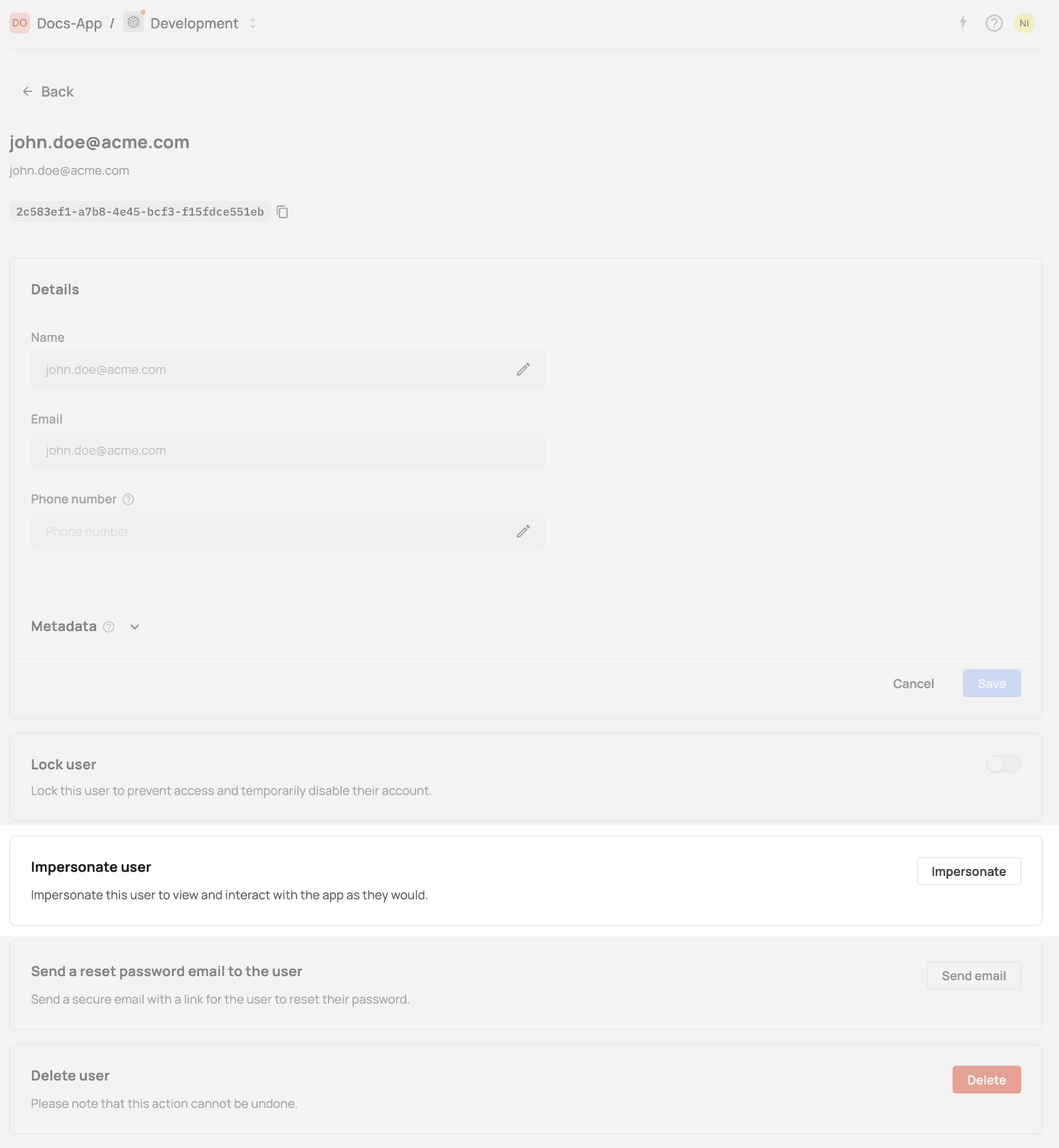This screenshot has height=1148, width=1059.
Task: Click the pencil icon in Phone number field
Action: pos(523,531)
